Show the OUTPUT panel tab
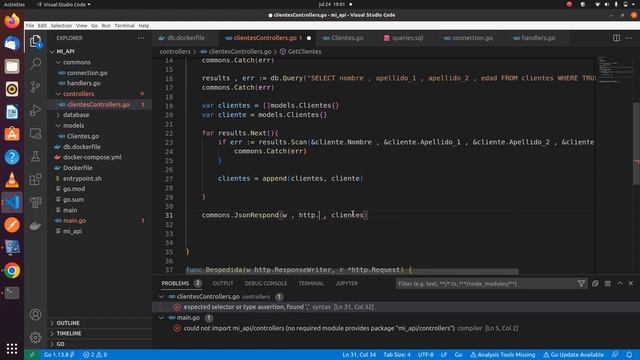 223,283
